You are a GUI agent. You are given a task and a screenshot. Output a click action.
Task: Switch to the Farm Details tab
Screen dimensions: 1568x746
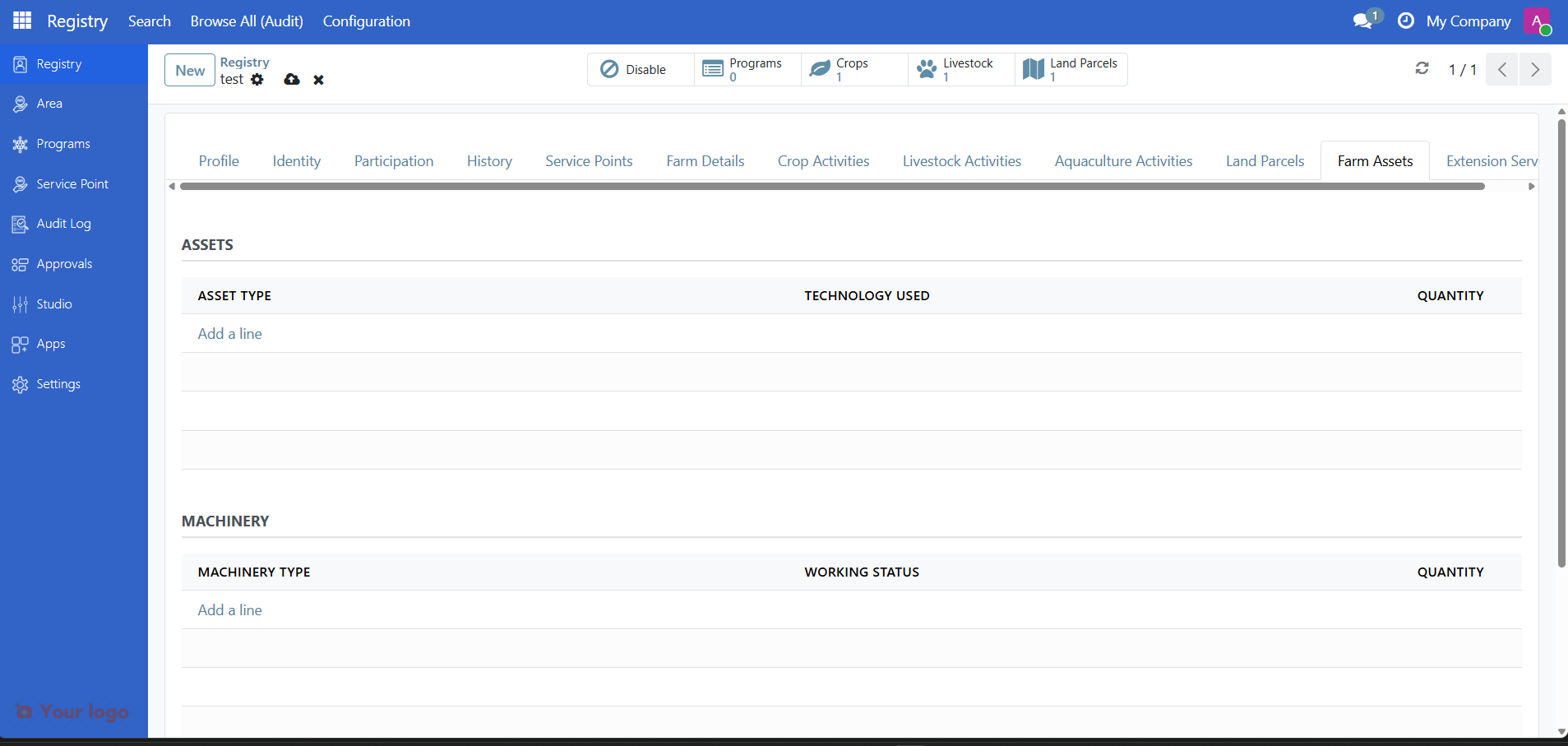(705, 161)
